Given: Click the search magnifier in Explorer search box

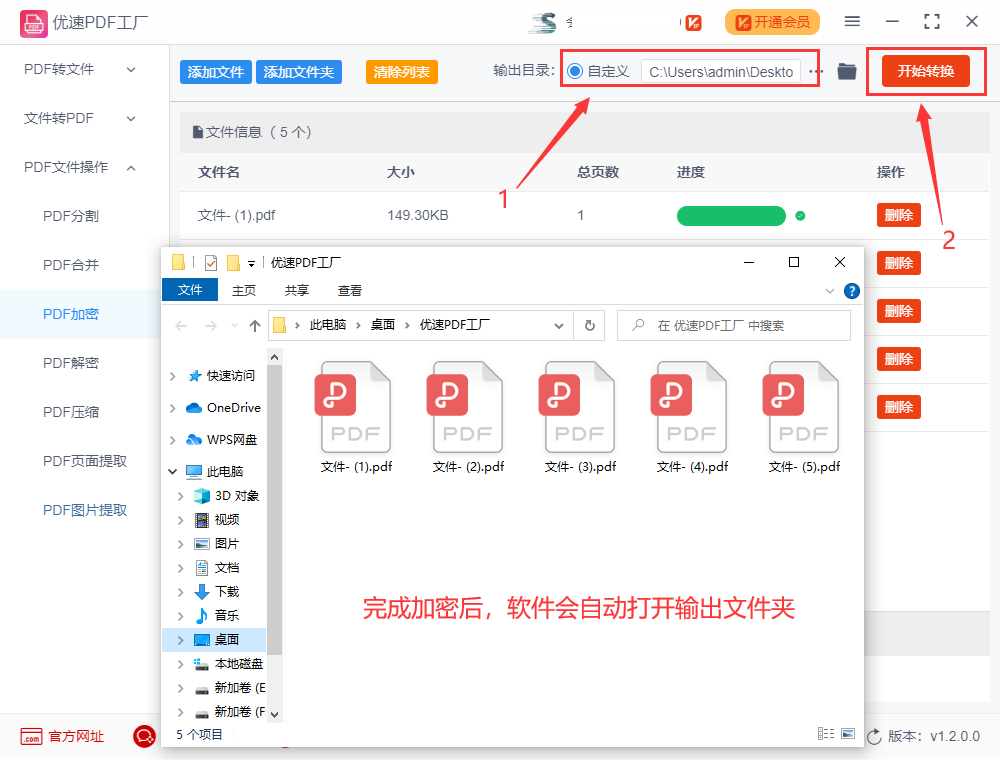Looking at the screenshot, I should point(638,325).
